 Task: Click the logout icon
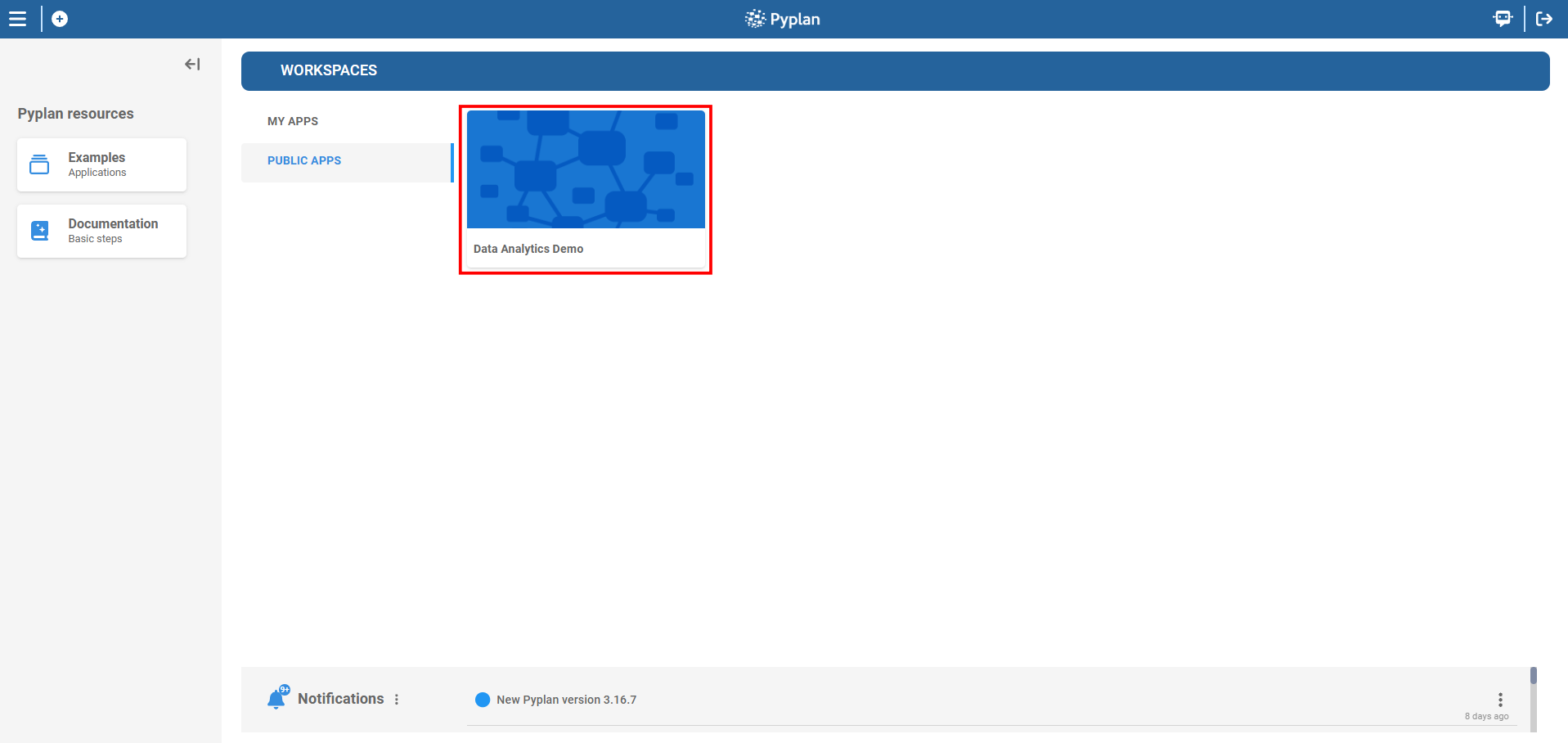(1543, 19)
